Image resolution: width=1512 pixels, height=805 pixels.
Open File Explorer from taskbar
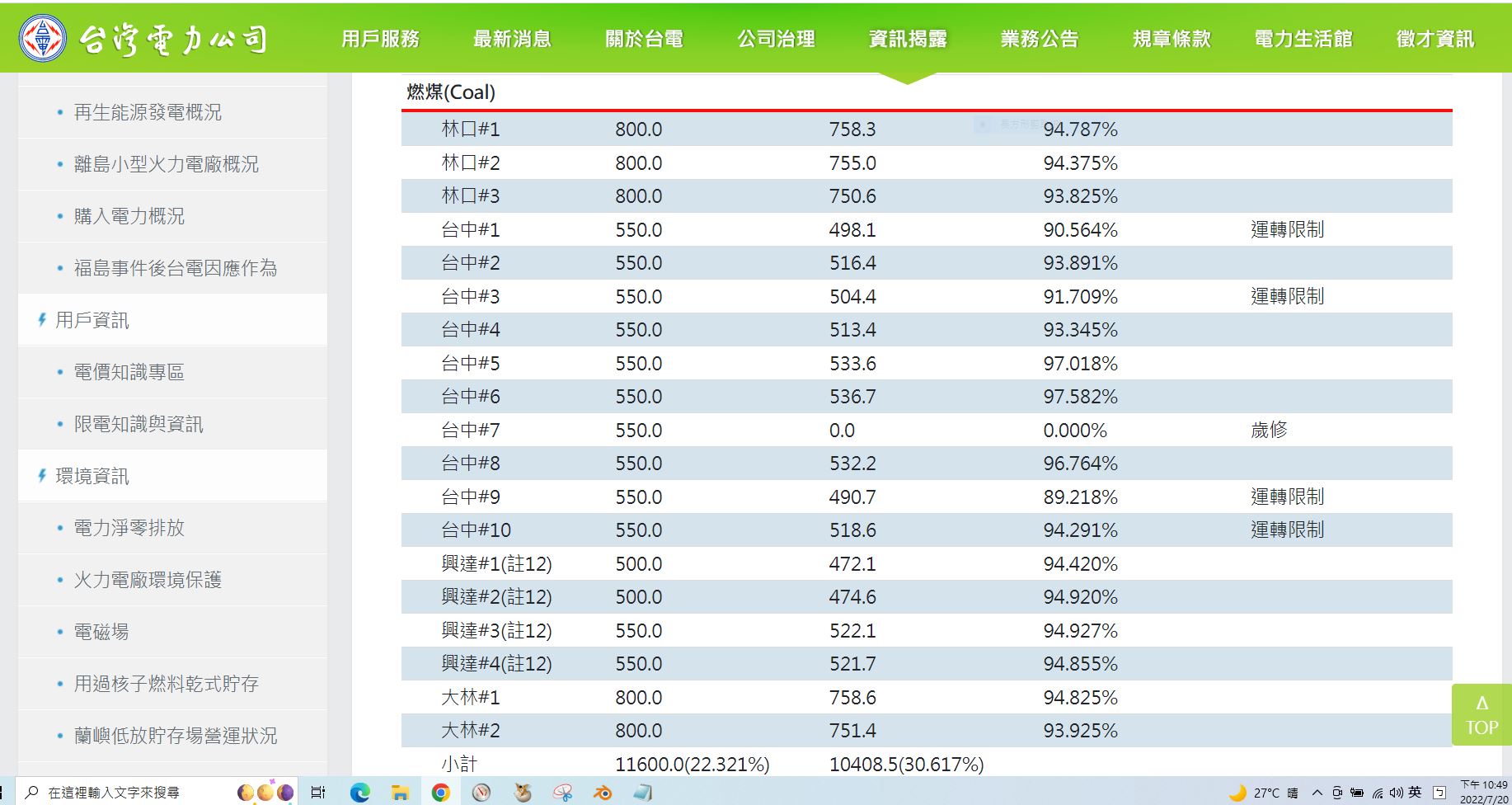pyautogui.click(x=401, y=793)
